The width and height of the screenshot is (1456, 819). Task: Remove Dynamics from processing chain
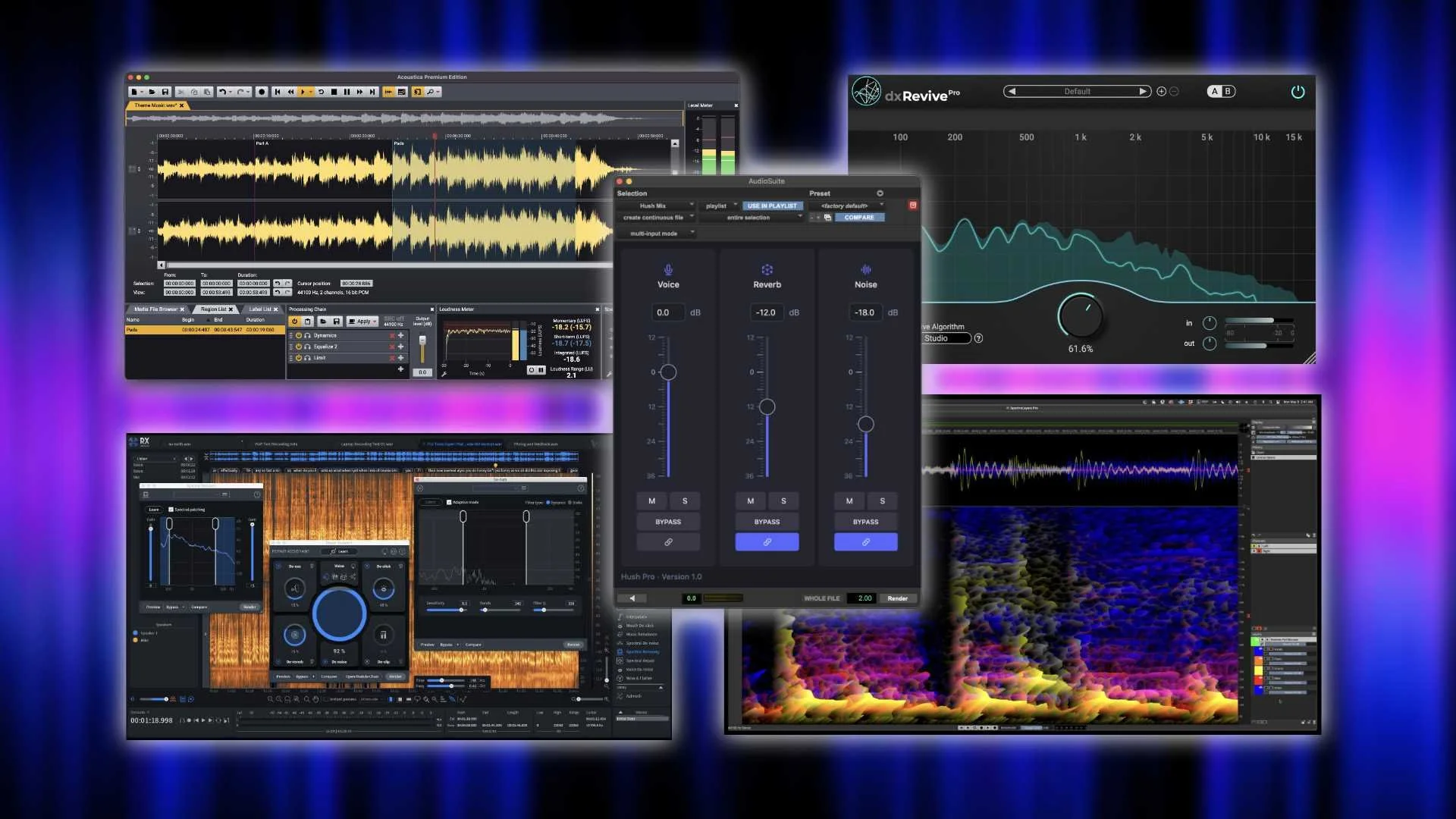tap(392, 335)
